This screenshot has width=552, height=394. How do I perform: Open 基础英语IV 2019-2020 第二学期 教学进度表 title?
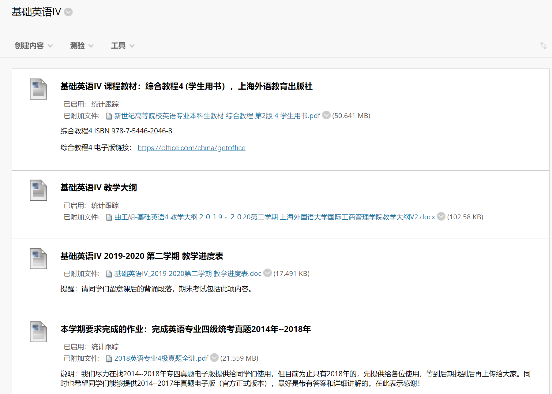(142, 256)
